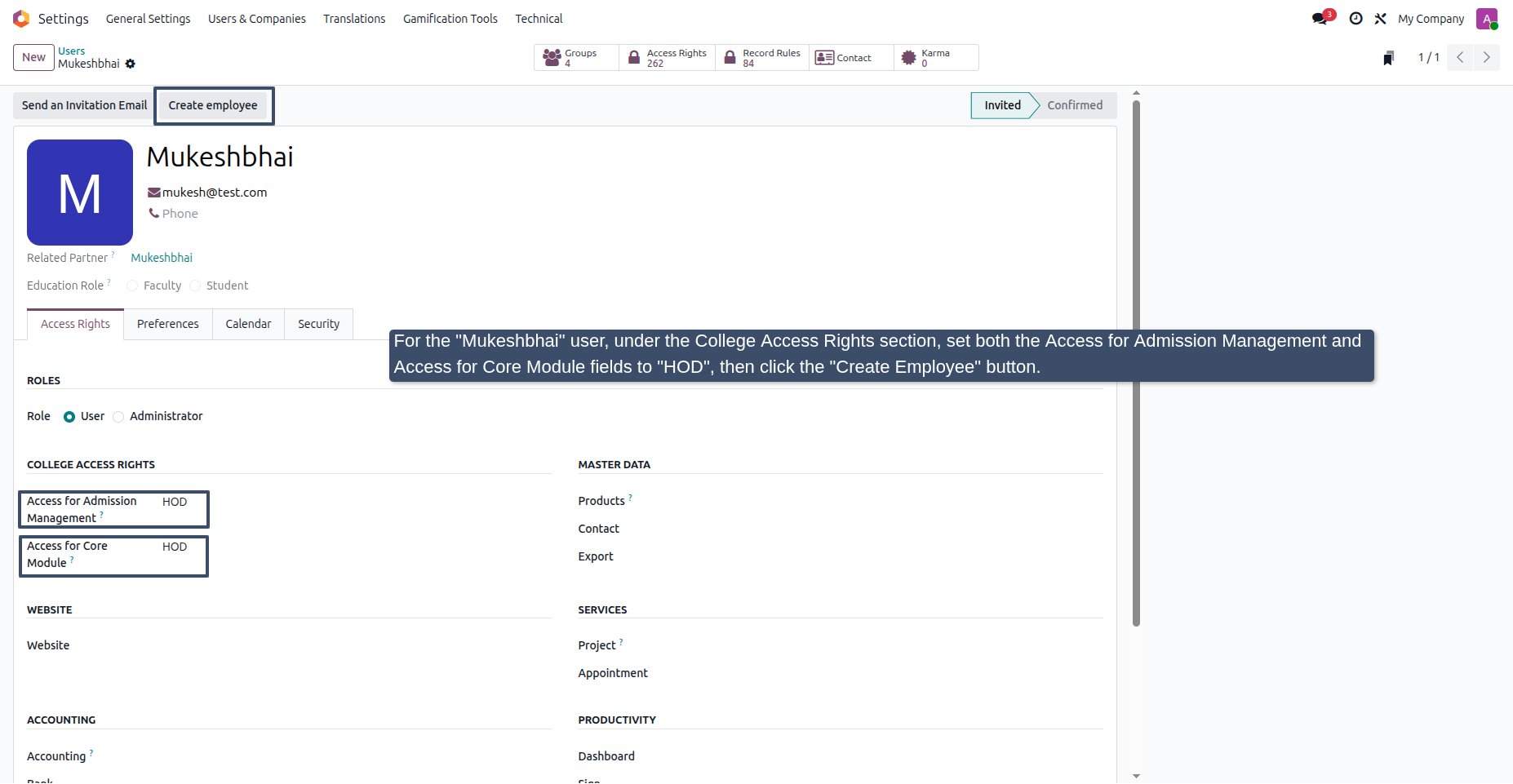The height and width of the screenshot is (784, 1513).
Task: Open the Technical menu
Action: pos(539,19)
